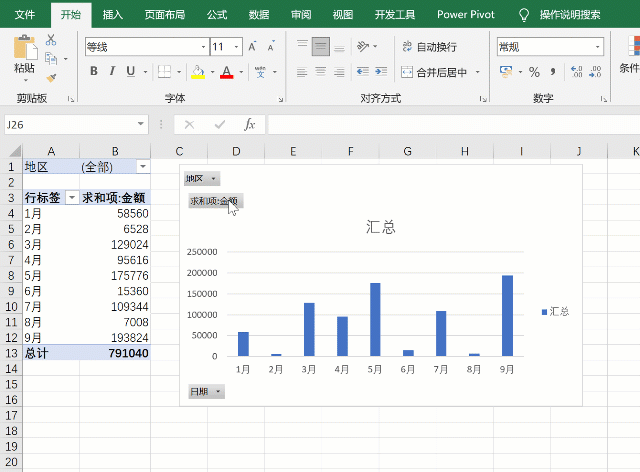Increase indent icon
Image resolution: width=640 pixels, height=472 pixels.
pyautogui.click(x=381, y=72)
